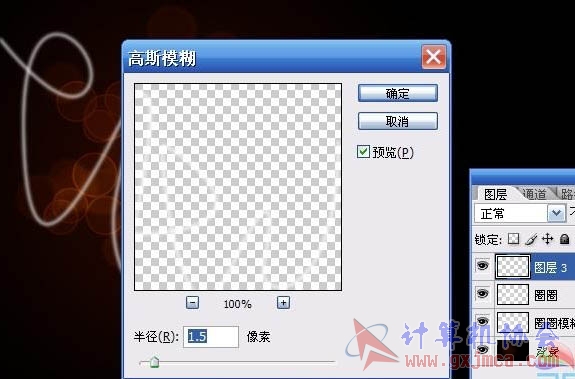Select the 圈圈 layer thumbnail

[513, 294]
